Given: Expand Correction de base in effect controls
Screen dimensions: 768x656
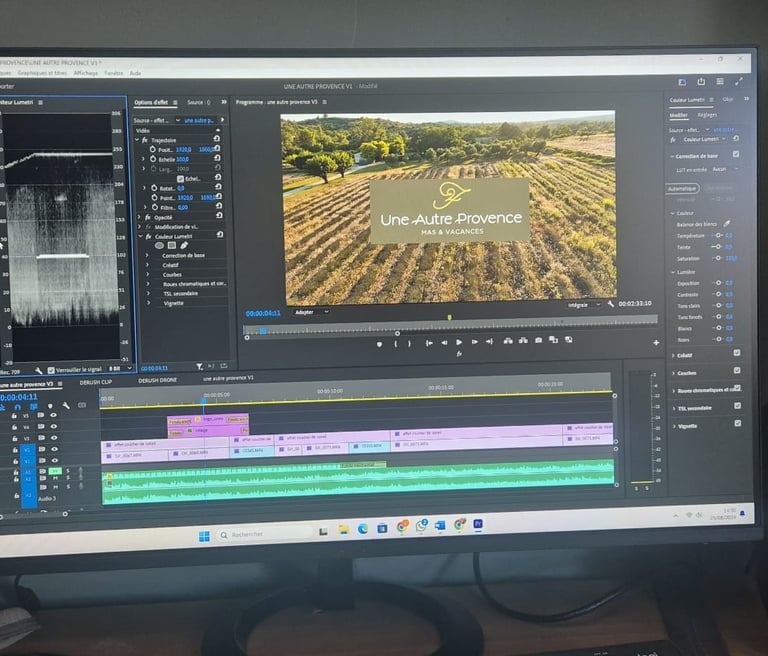Looking at the screenshot, I should [147, 256].
